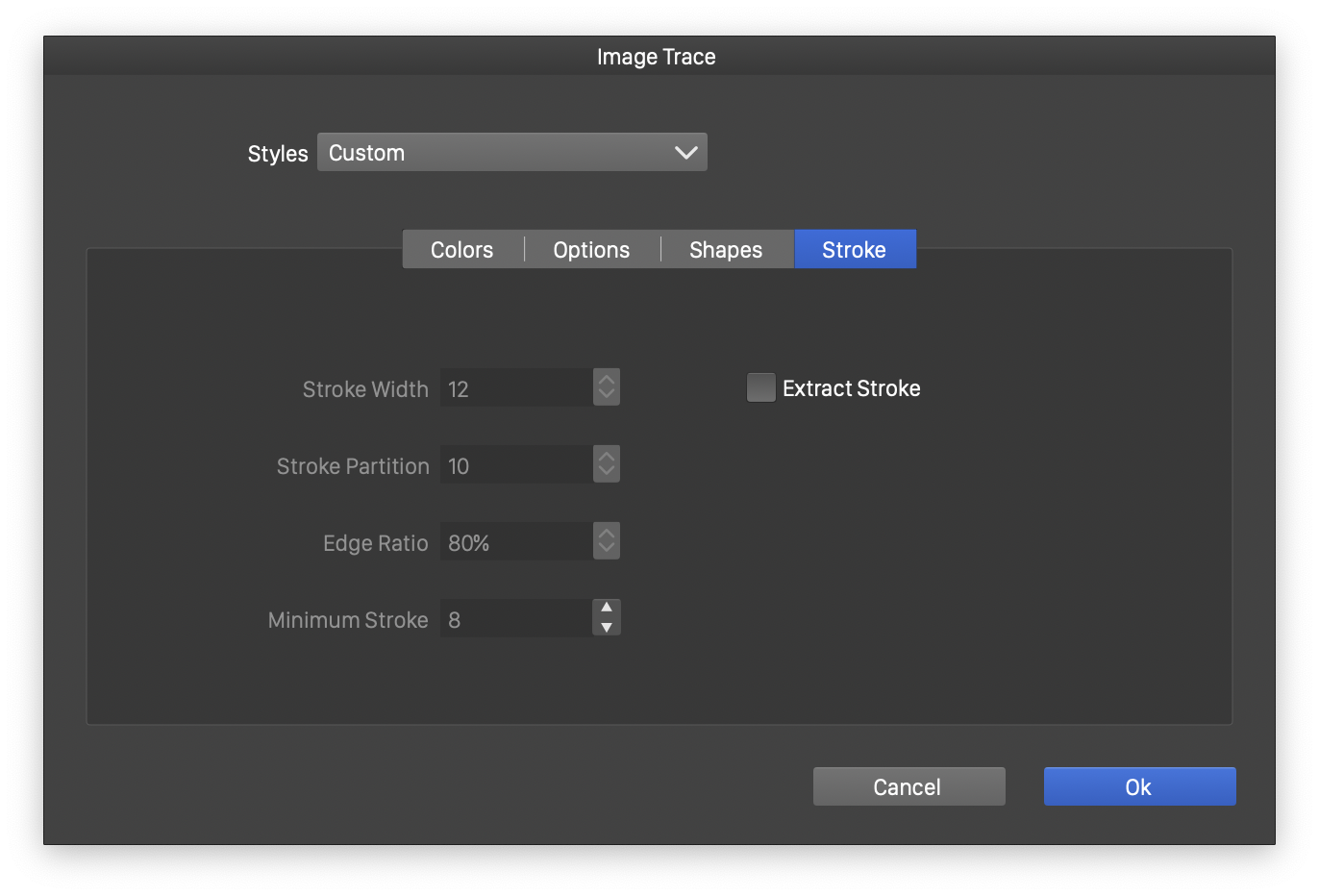Screen dimensions: 1319x896
Task: Enable the Extract Stroke checkbox
Action: [x=760, y=387]
